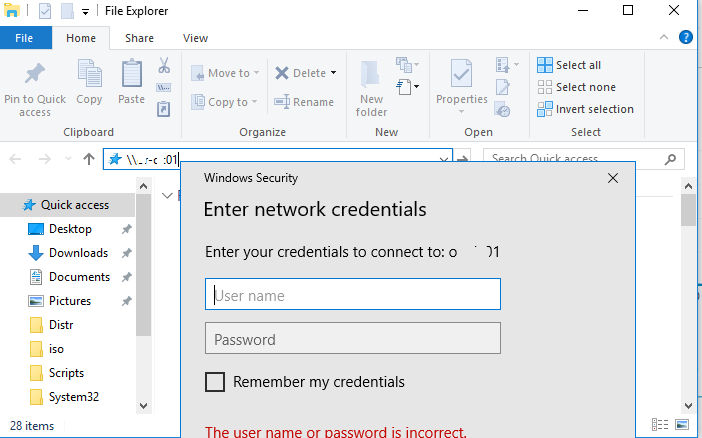Expand the address bar history dropdown

coord(444,159)
